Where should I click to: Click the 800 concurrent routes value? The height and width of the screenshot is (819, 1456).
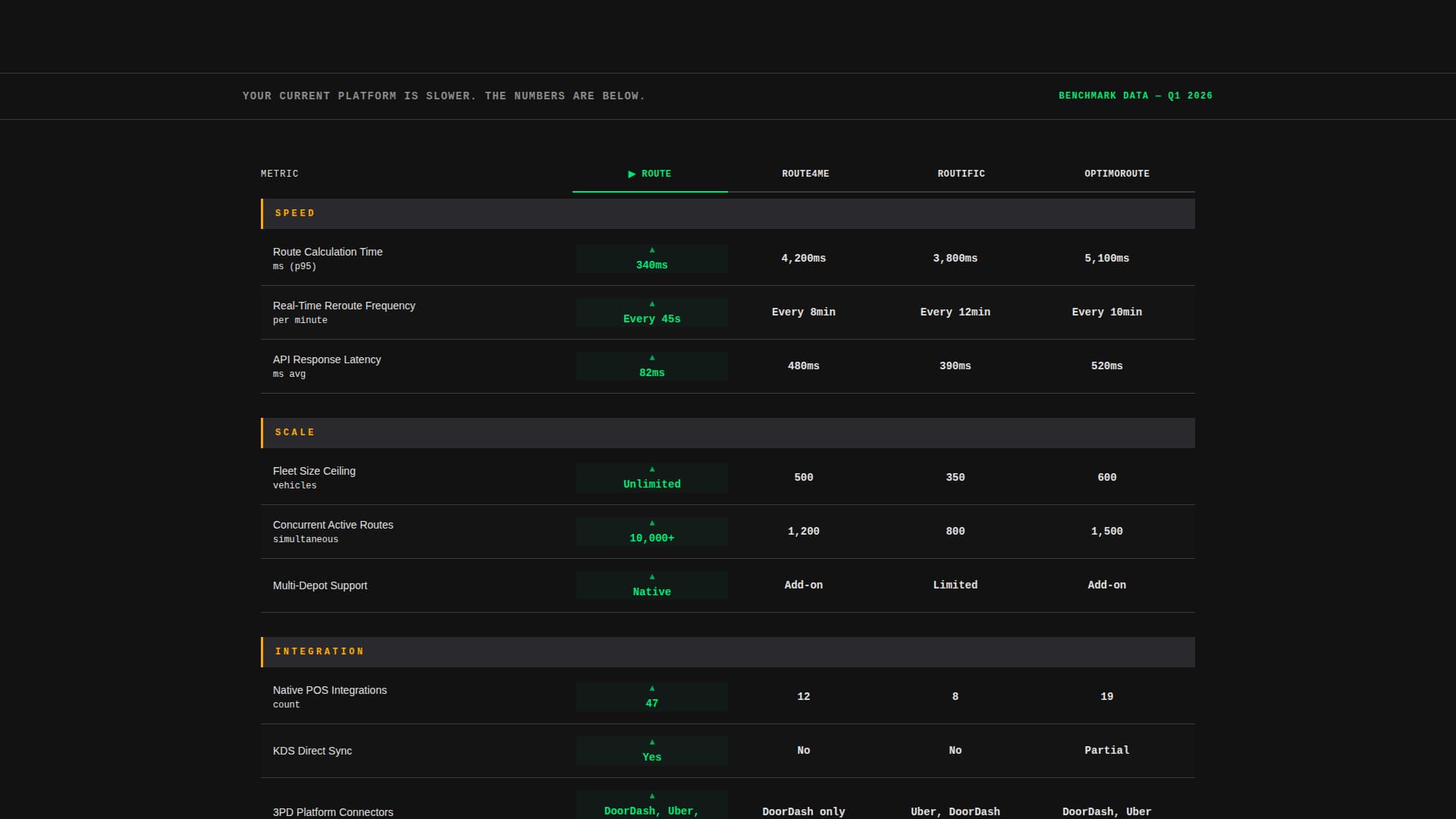955,532
